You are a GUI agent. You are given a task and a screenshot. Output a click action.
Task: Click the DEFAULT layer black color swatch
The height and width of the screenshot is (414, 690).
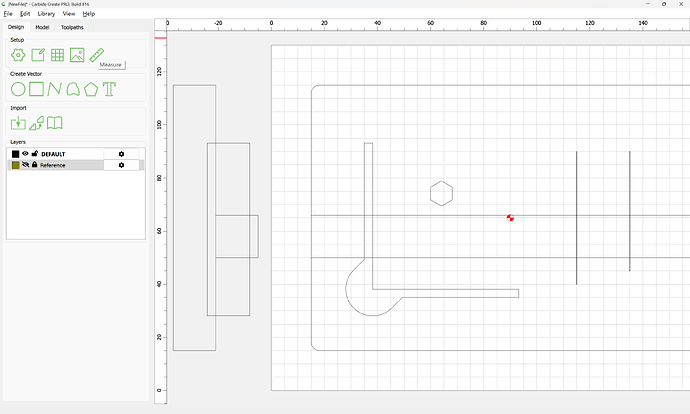[15, 154]
